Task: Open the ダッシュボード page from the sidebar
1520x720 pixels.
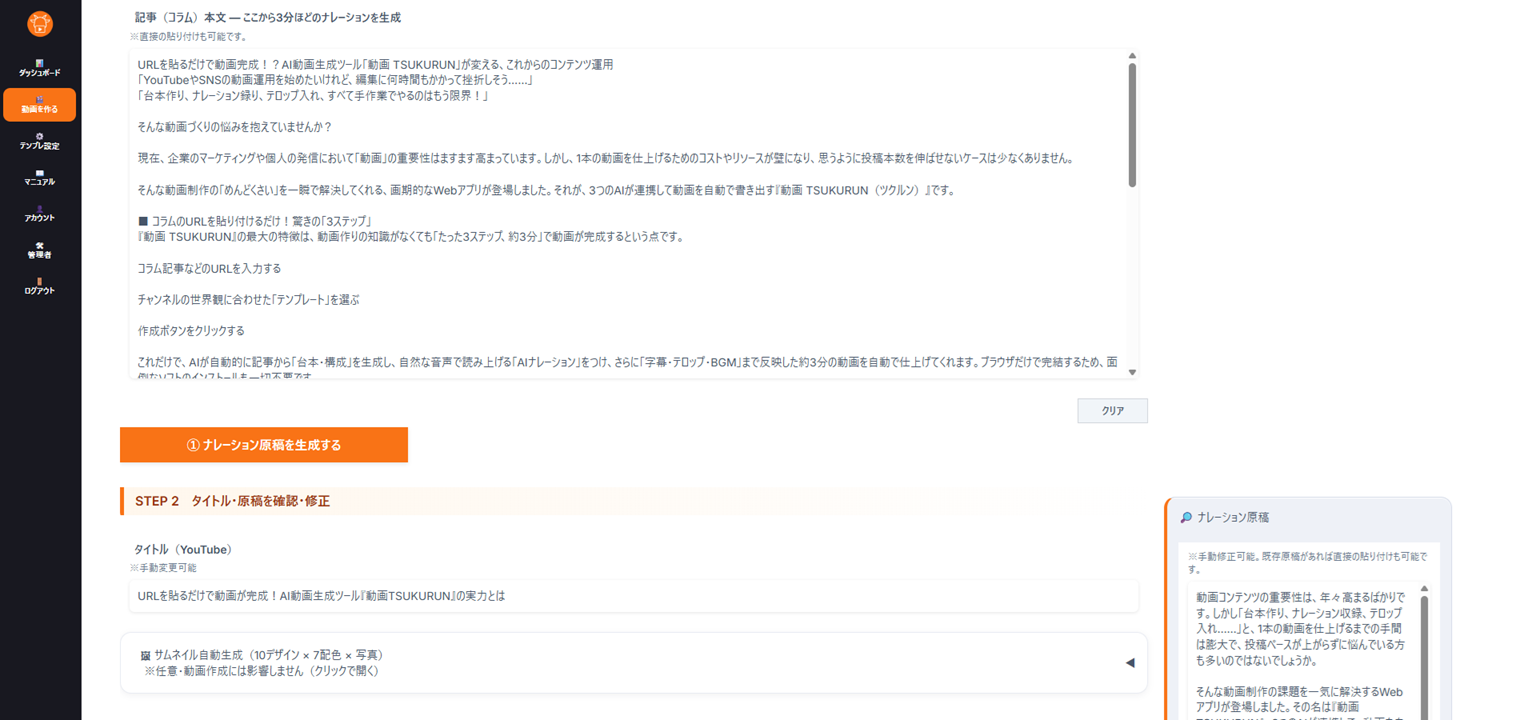Action: click(40, 68)
